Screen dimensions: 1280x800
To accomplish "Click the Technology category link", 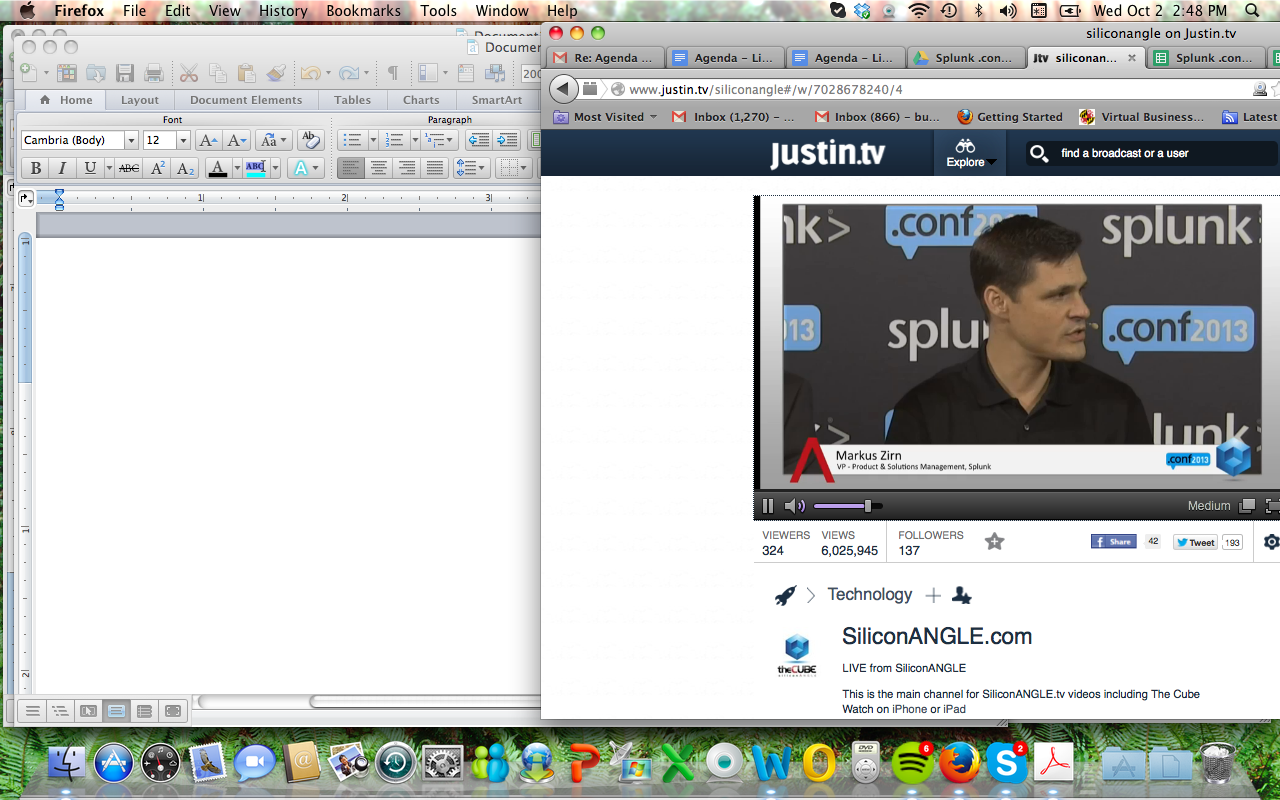I will pos(870,595).
